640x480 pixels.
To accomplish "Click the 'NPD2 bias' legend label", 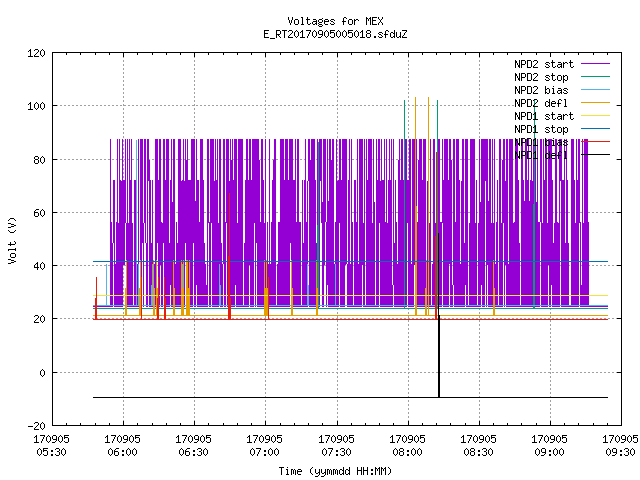I will pyautogui.click(x=541, y=90).
